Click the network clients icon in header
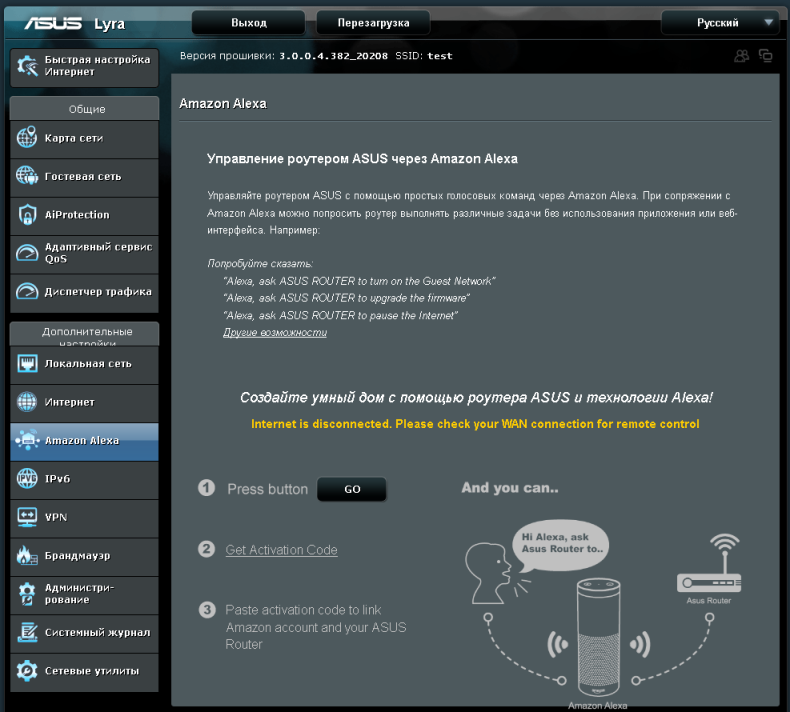The image size is (790, 712). click(x=766, y=55)
